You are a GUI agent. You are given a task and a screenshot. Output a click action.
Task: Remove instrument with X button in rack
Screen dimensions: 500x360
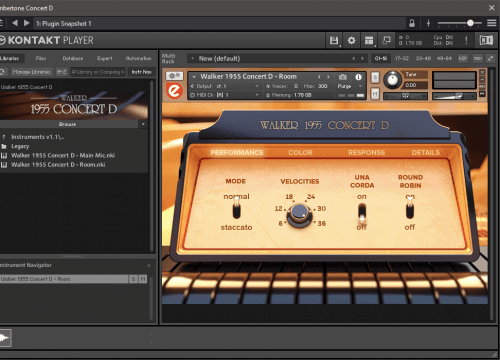tap(482, 72)
